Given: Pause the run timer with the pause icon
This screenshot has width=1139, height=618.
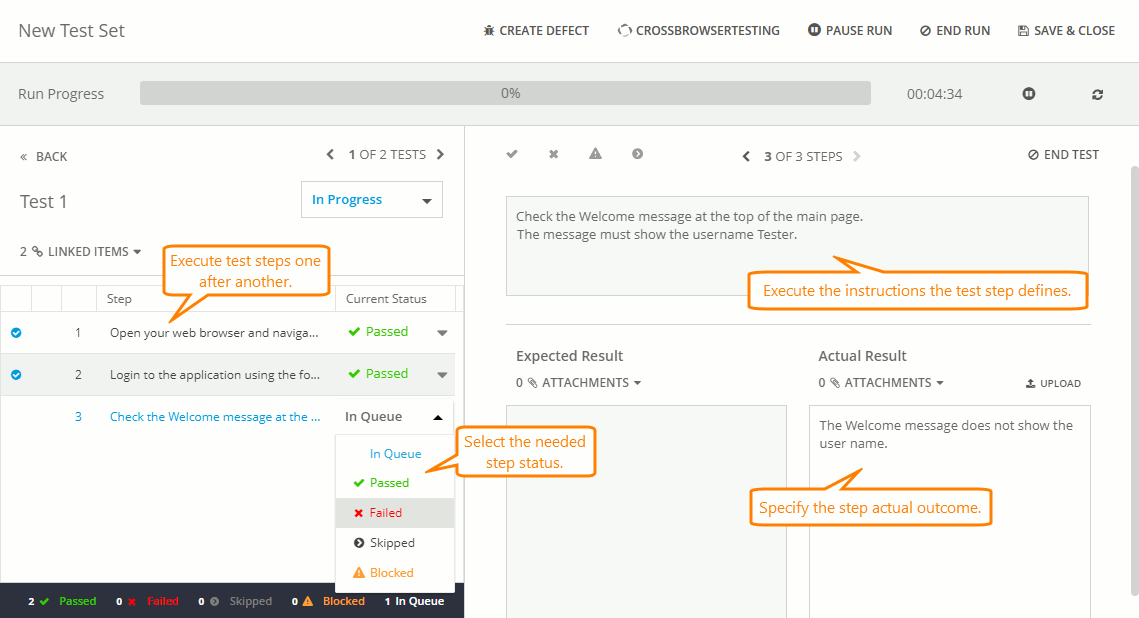Looking at the screenshot, I should tap(1028, 93).
